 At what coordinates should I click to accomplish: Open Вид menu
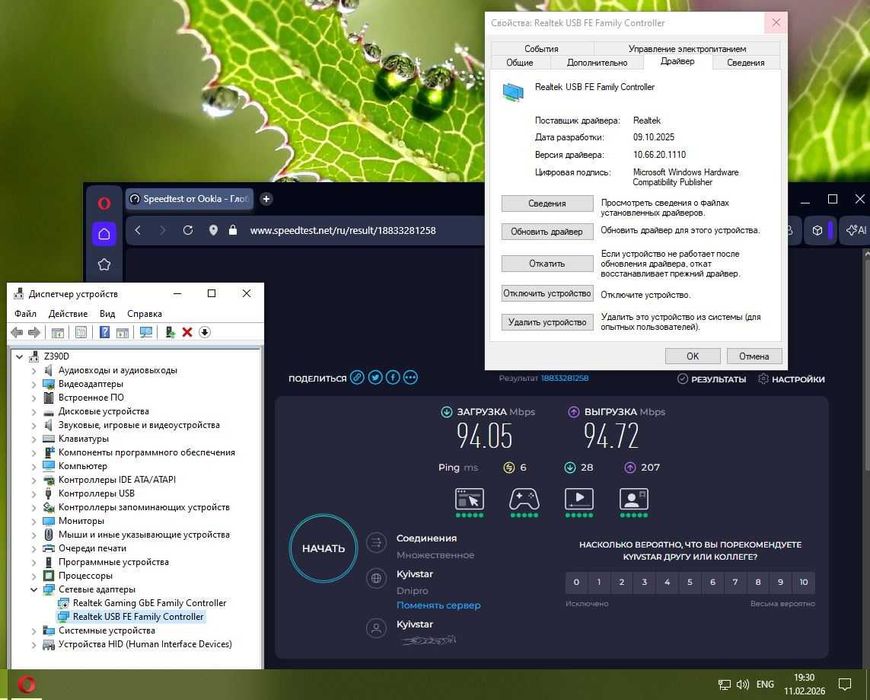(107, 313)
